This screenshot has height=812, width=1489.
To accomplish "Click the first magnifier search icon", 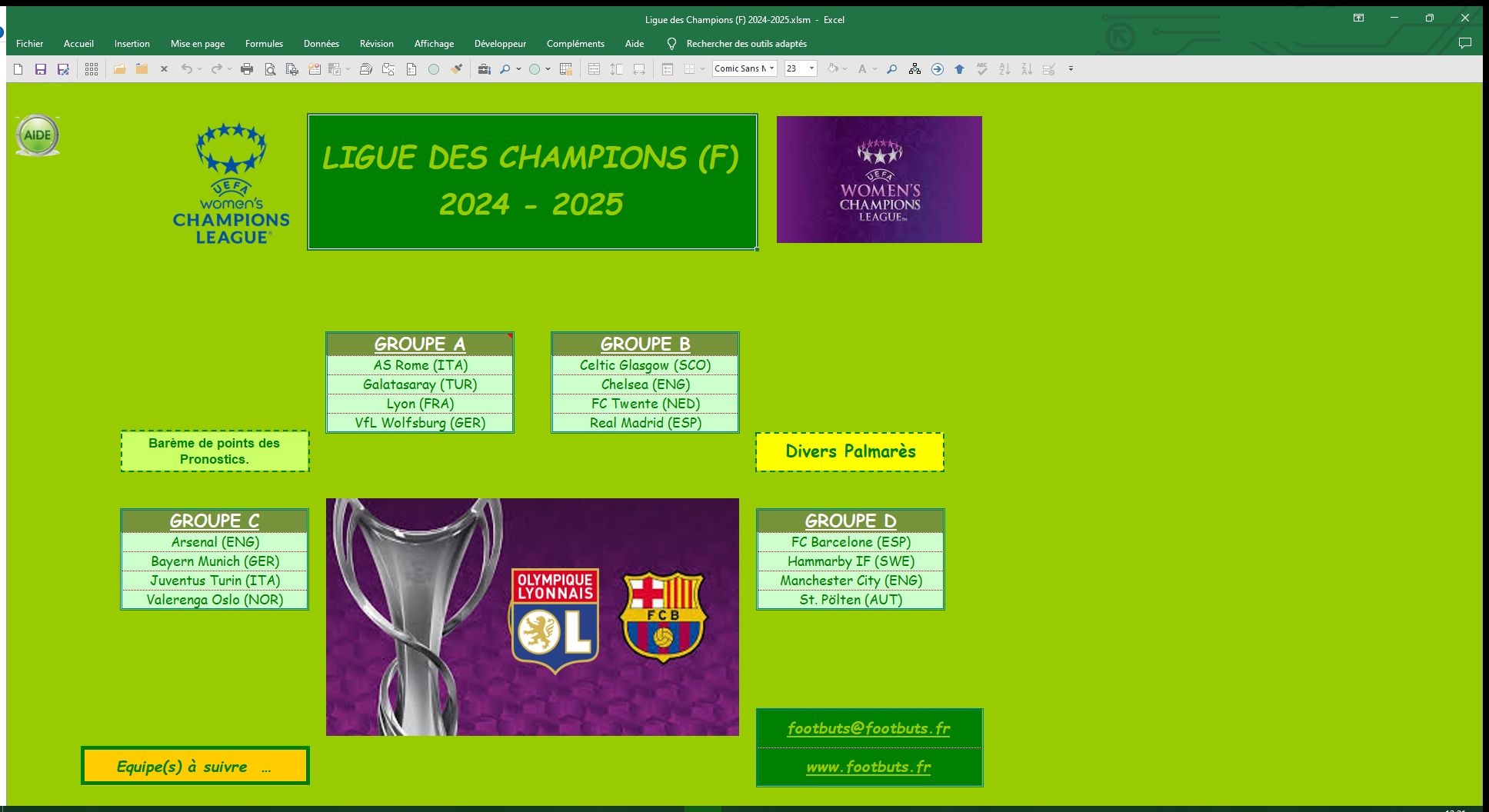I will [x=505, y=69].
